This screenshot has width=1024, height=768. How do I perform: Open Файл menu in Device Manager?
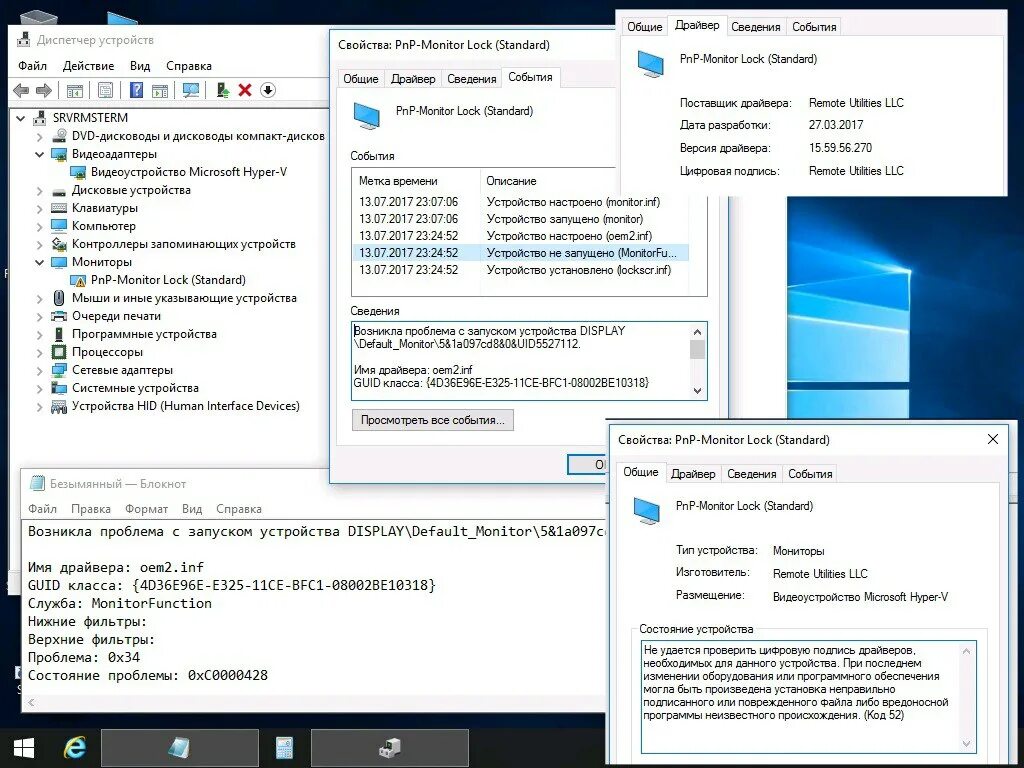coord(32,66)
